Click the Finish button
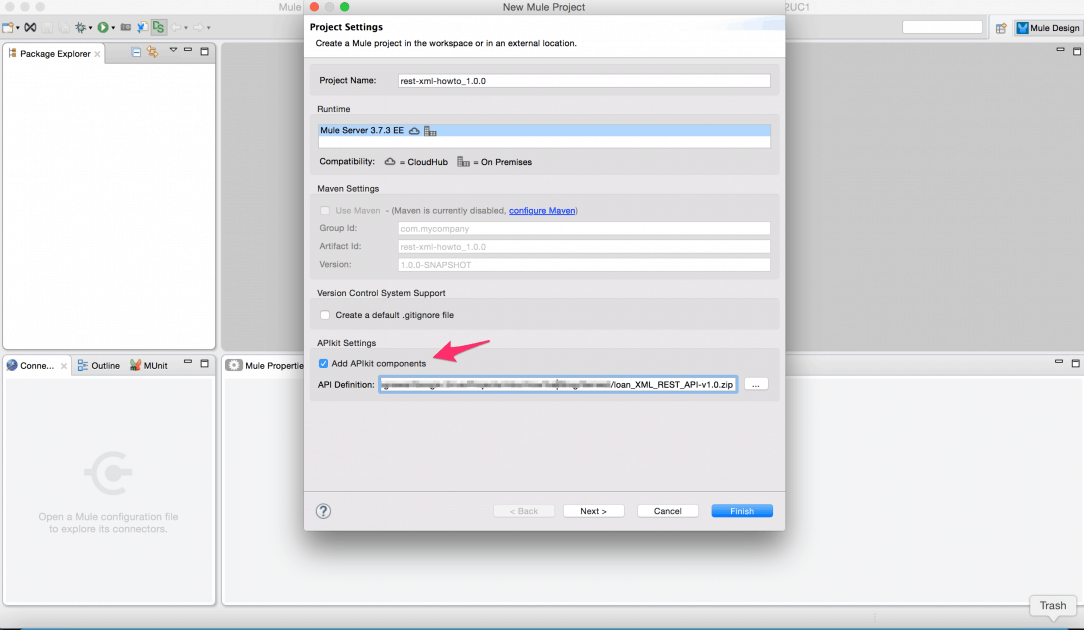Image resolution: width=1084 pixels, height=630 pixels. tap(741, 511)
